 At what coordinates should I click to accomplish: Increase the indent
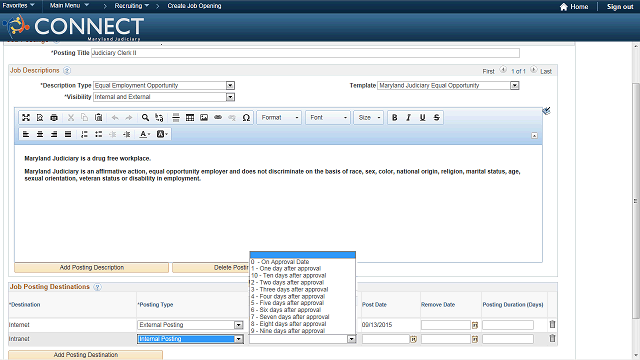coord(127,134)
